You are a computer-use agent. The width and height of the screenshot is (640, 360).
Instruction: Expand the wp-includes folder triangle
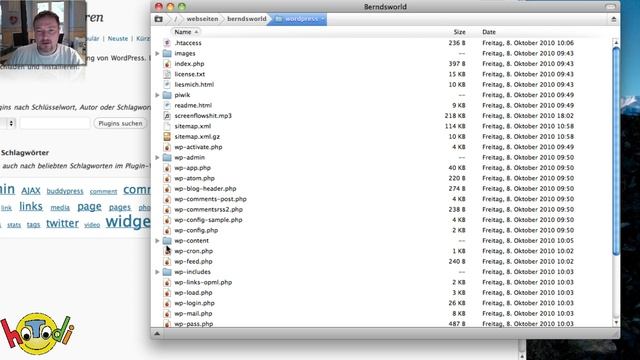coord(157,272)
